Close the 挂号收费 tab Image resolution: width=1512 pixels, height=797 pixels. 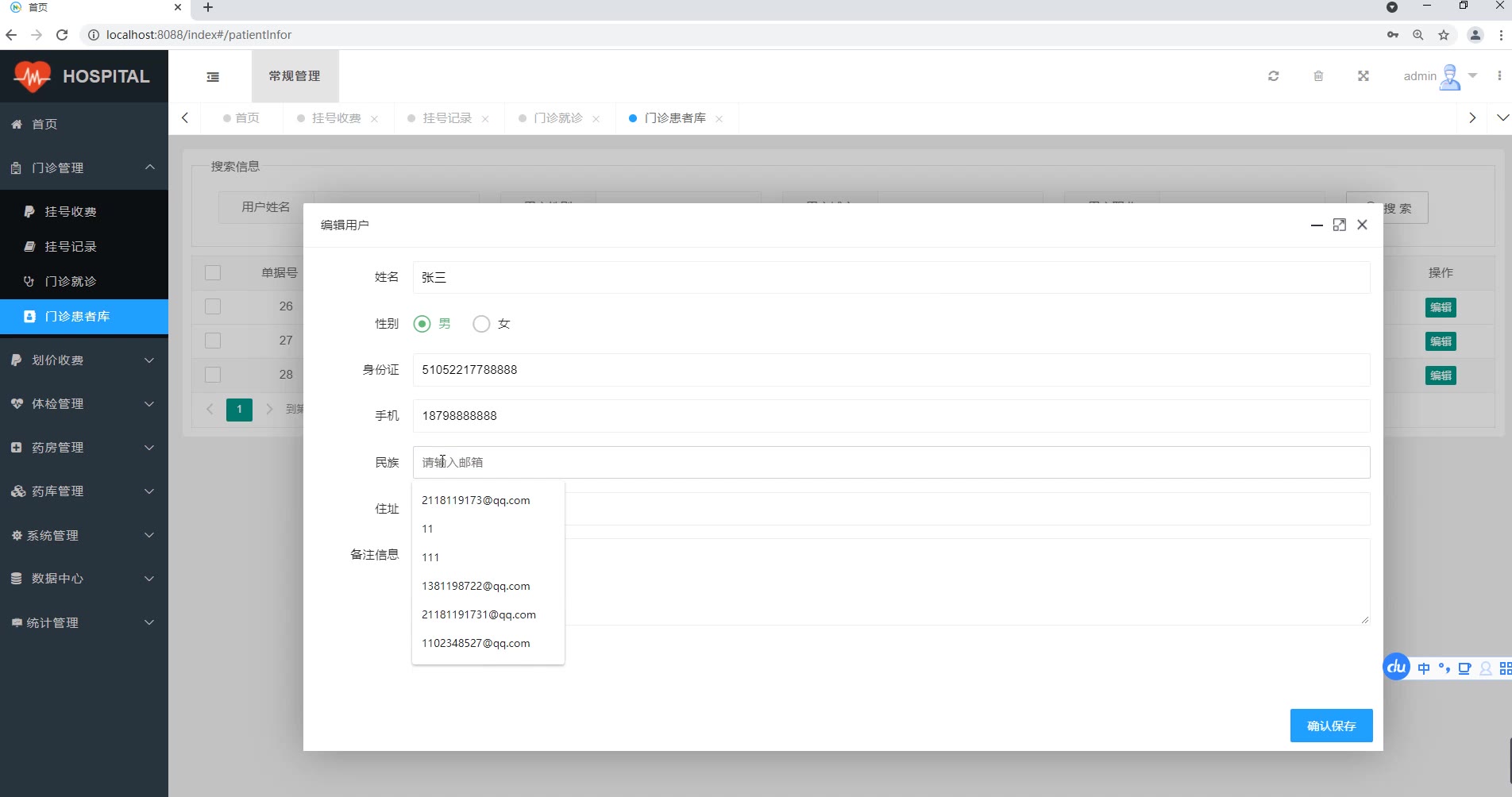pyautogui.click(x=374, y=119)
